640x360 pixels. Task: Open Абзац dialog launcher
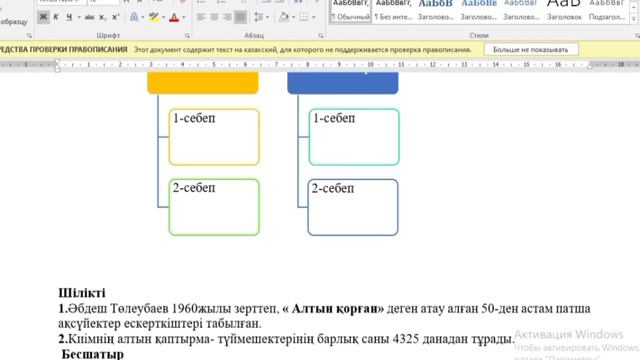320,36
